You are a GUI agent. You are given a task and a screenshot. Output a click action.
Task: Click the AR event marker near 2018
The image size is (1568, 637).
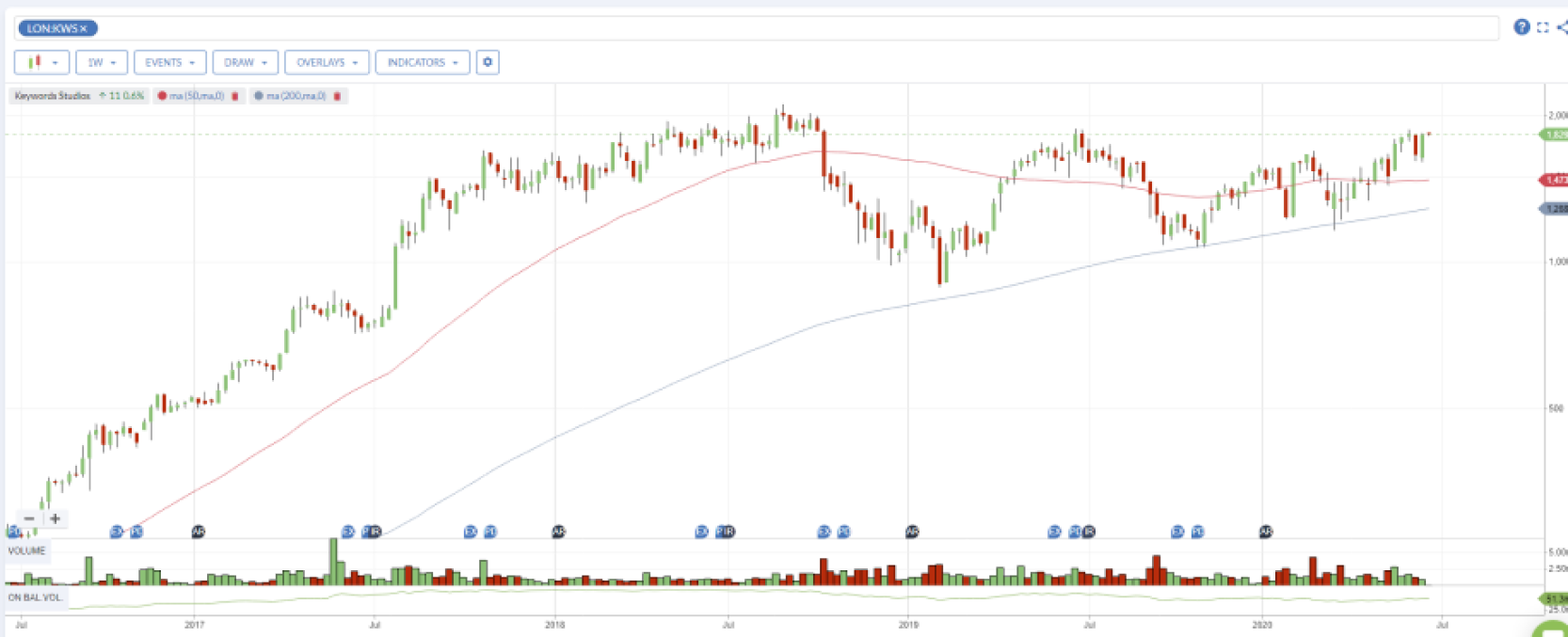(x=558, y=532)
